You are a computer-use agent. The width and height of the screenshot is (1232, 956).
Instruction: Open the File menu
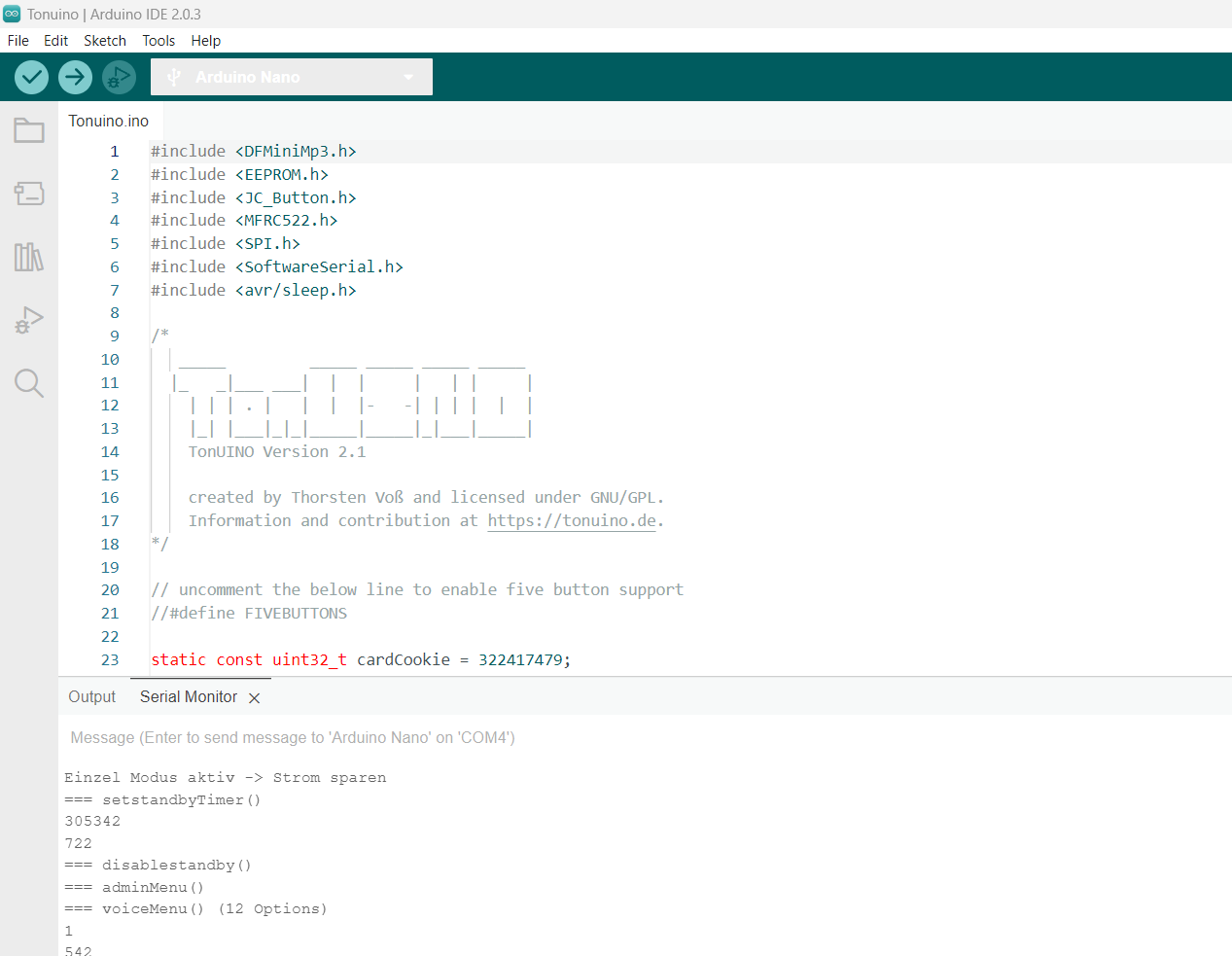[18, 41]
